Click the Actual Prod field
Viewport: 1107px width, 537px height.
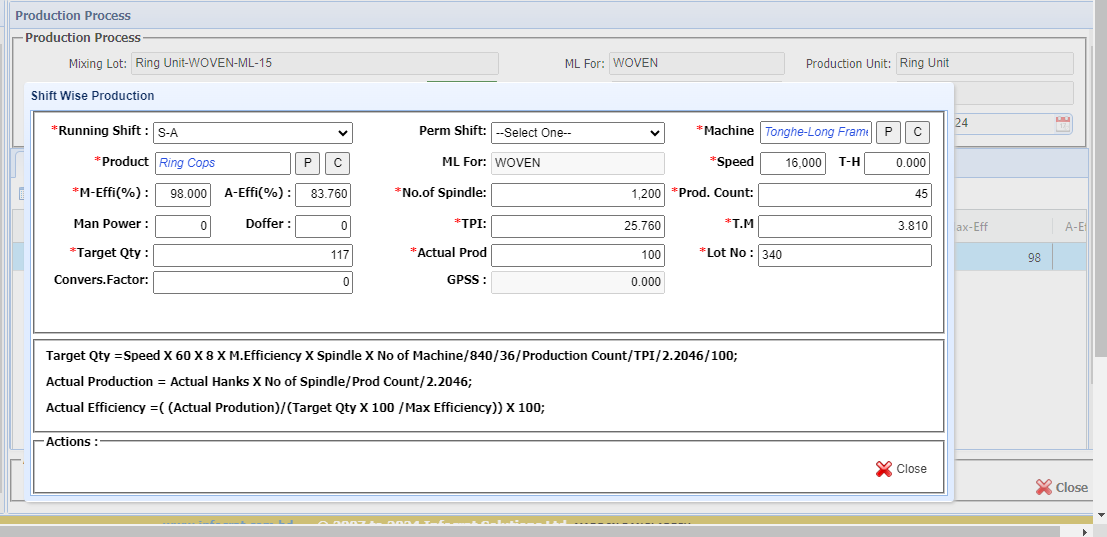578,255
